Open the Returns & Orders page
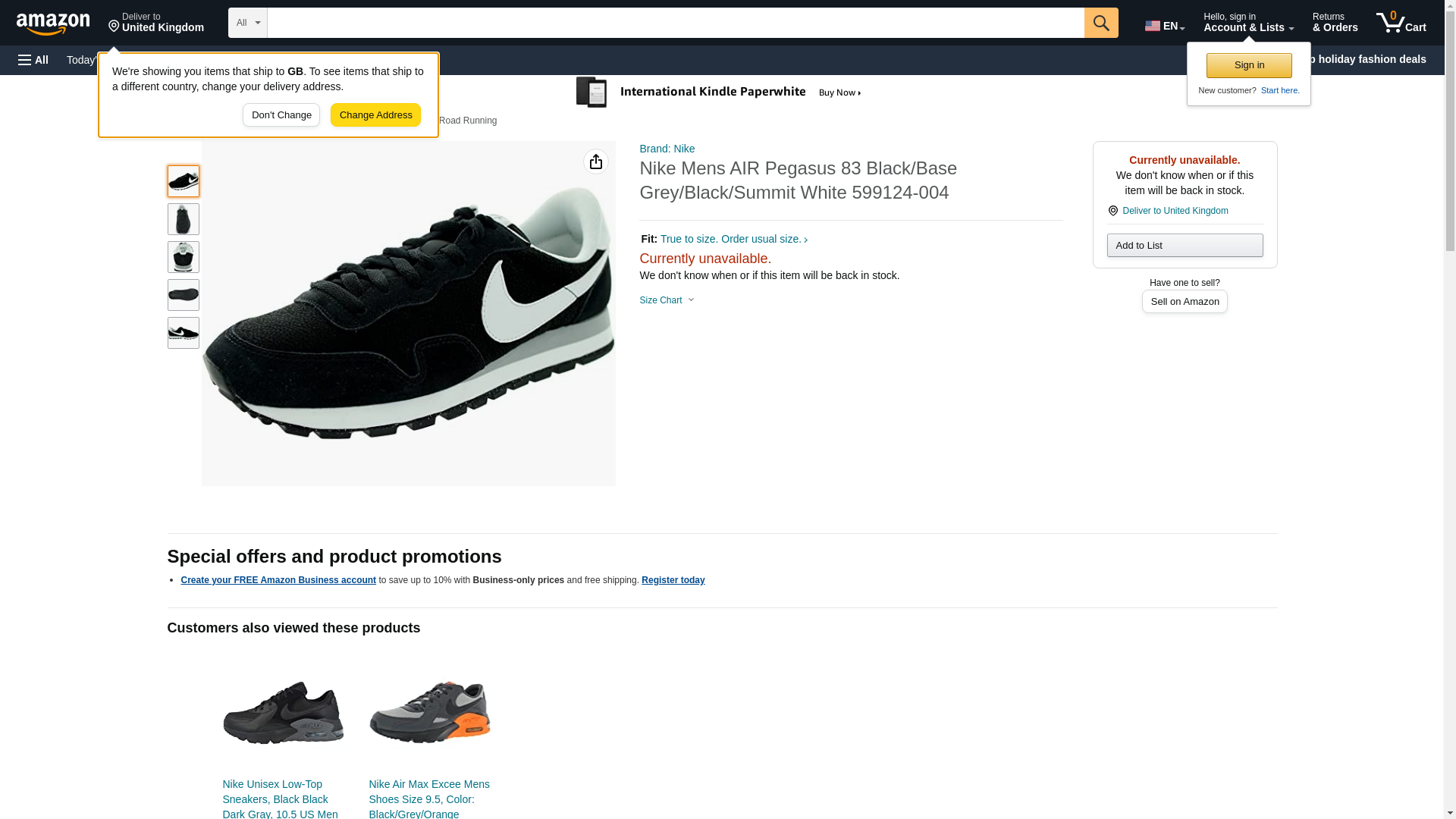 click(1335, 23)
